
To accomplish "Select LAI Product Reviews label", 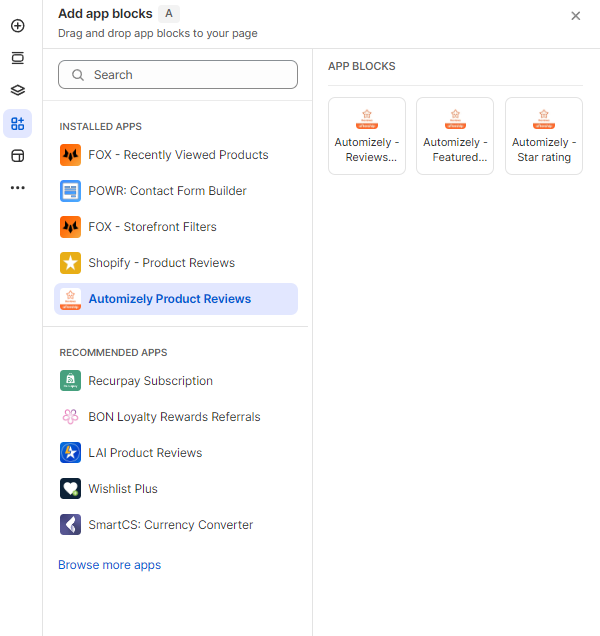I will [x=145, y=453].
